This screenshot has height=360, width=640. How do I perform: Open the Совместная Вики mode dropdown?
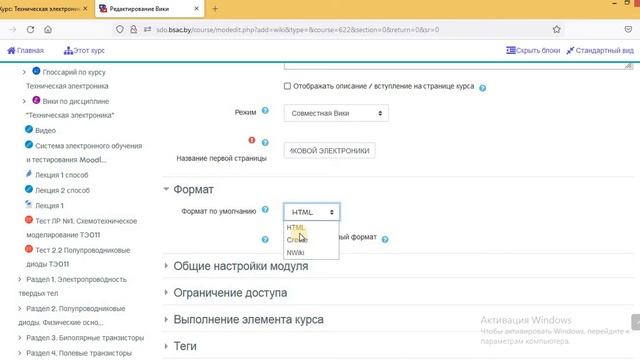pyautogui.click(x=336, y=113)
